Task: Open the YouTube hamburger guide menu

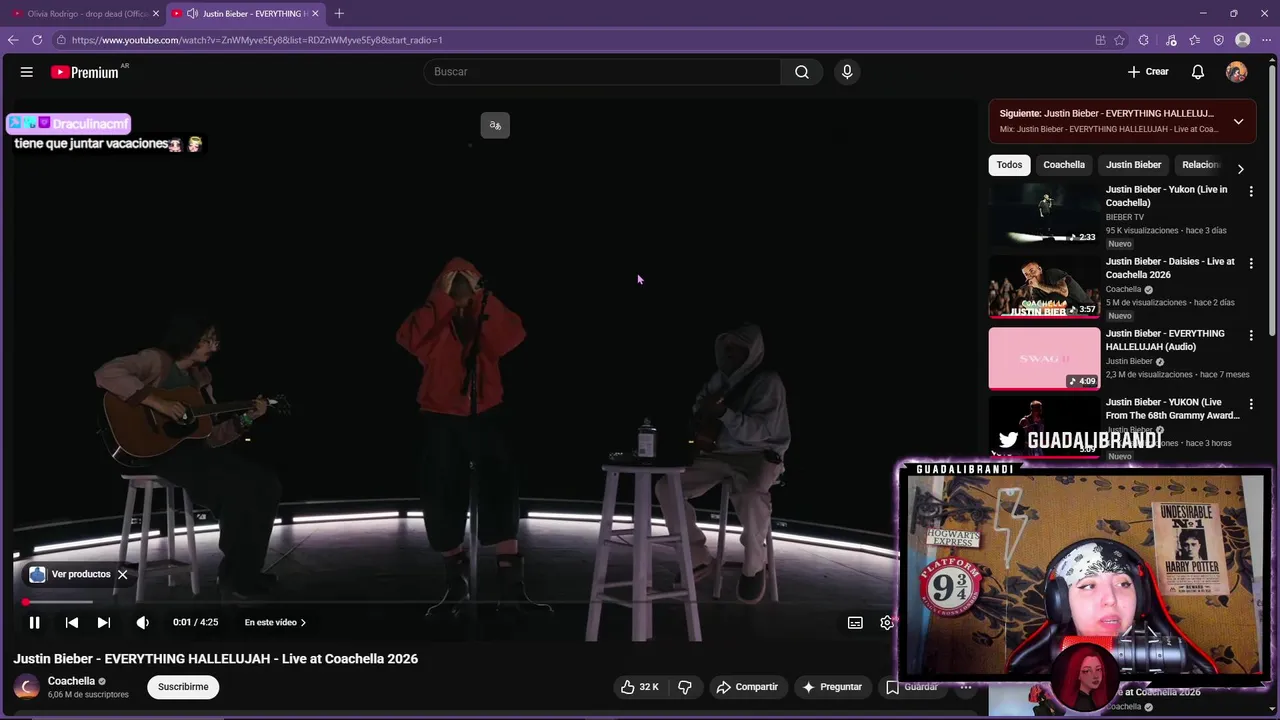Action: 27,72
